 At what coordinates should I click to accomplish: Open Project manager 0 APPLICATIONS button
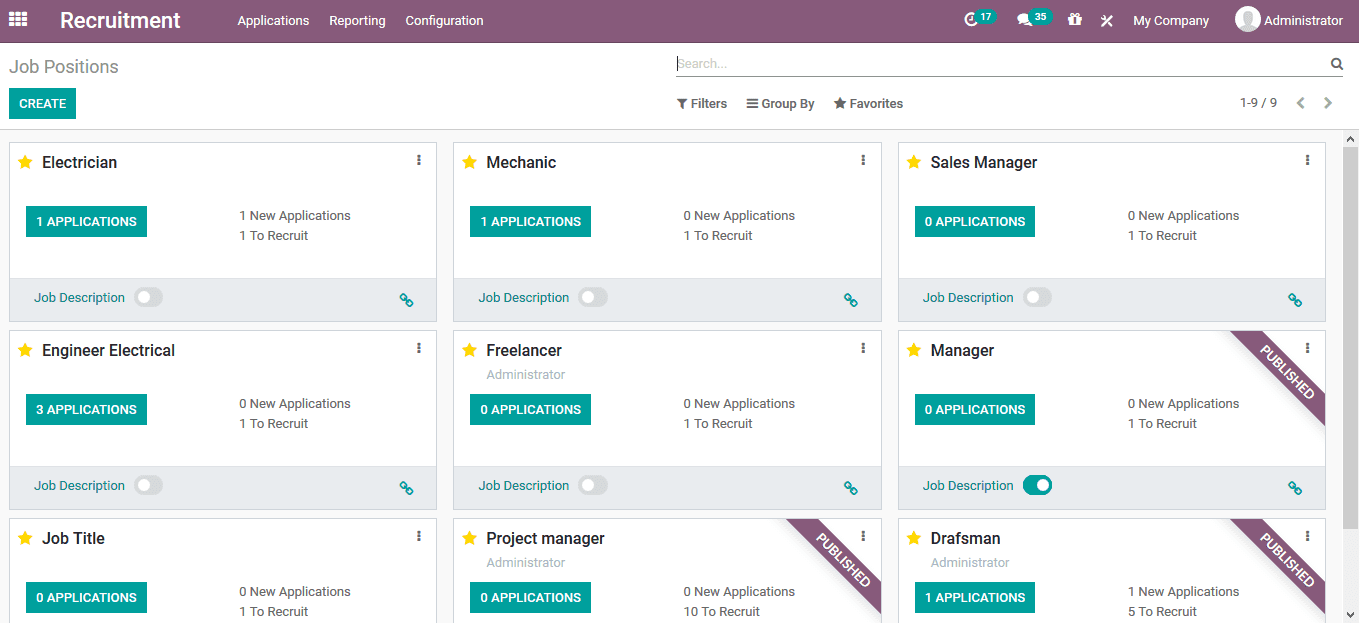[530, 597]
